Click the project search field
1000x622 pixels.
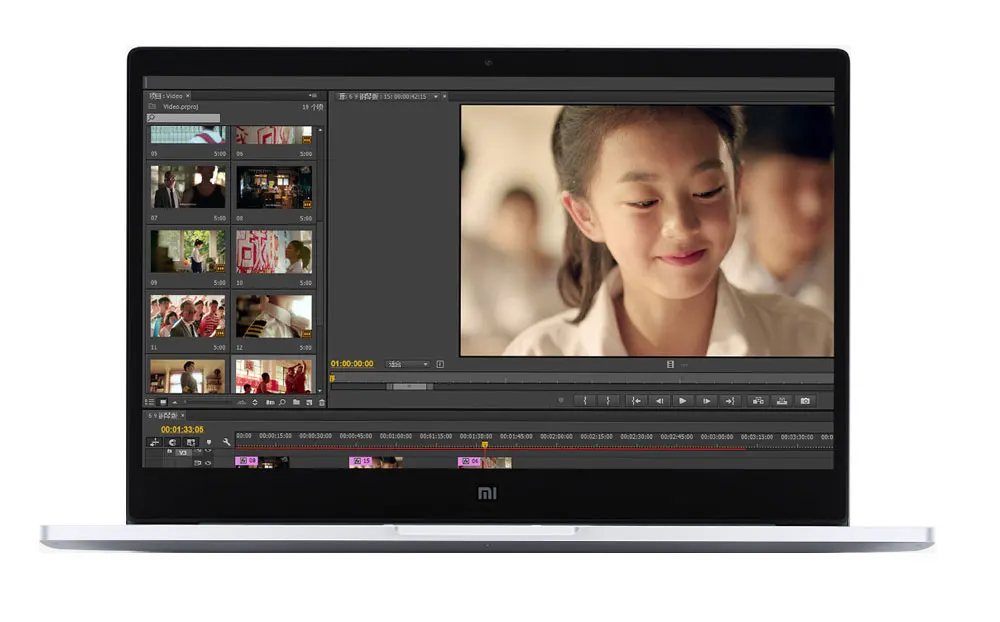tap(184, 118)
